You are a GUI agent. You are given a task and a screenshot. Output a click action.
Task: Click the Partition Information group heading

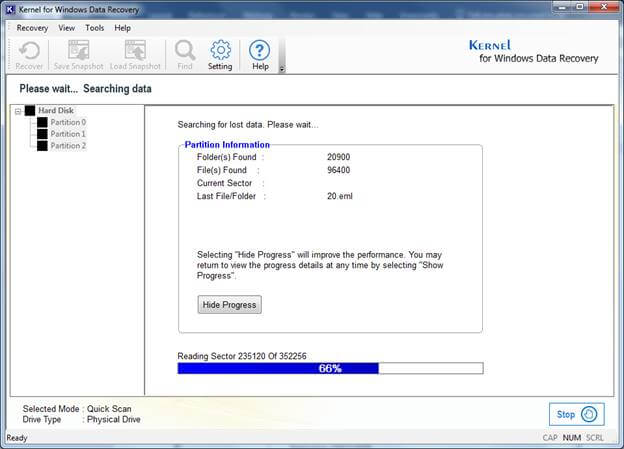pos(227,144)
